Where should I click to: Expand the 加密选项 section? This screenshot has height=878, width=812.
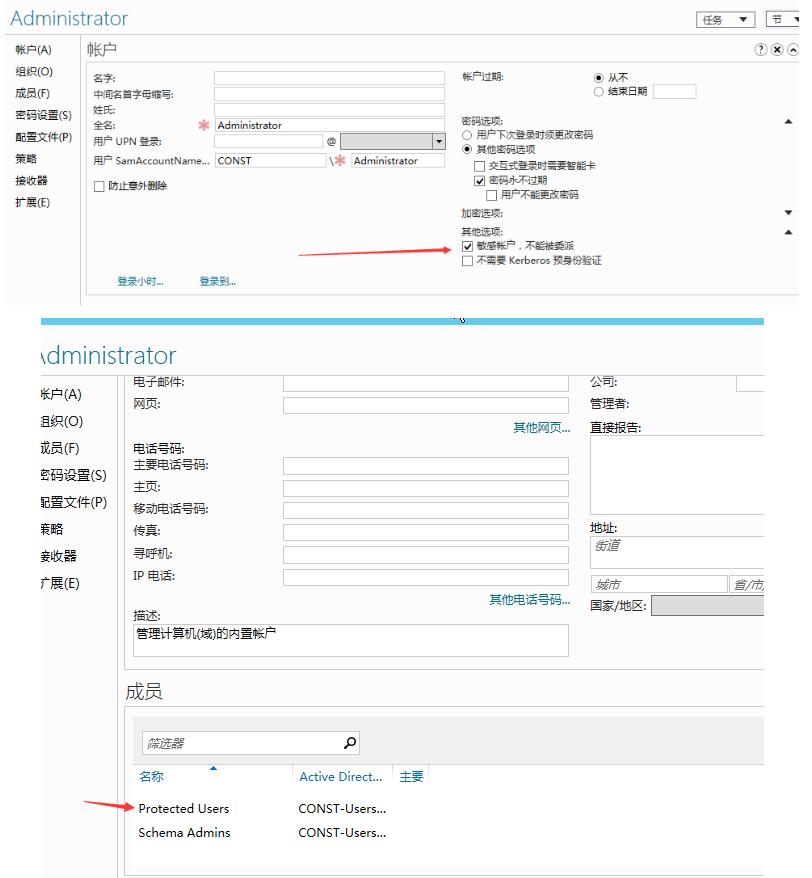(x=789, y=211)
